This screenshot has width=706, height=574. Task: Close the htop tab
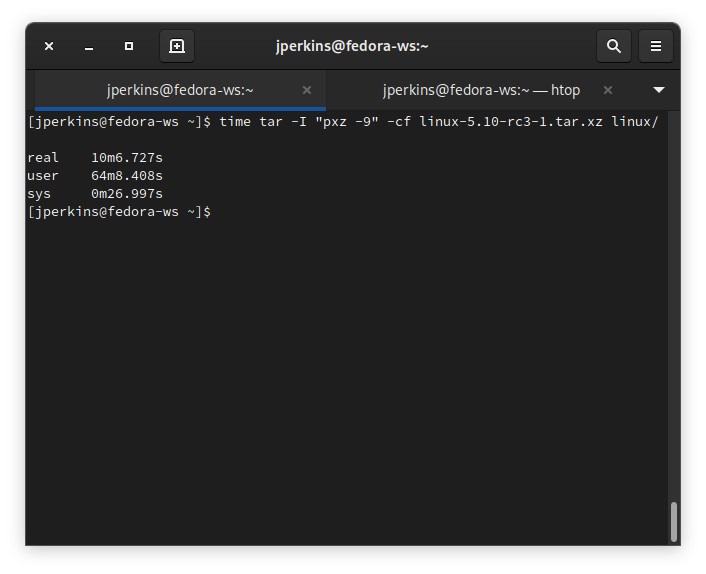[607, 90]
